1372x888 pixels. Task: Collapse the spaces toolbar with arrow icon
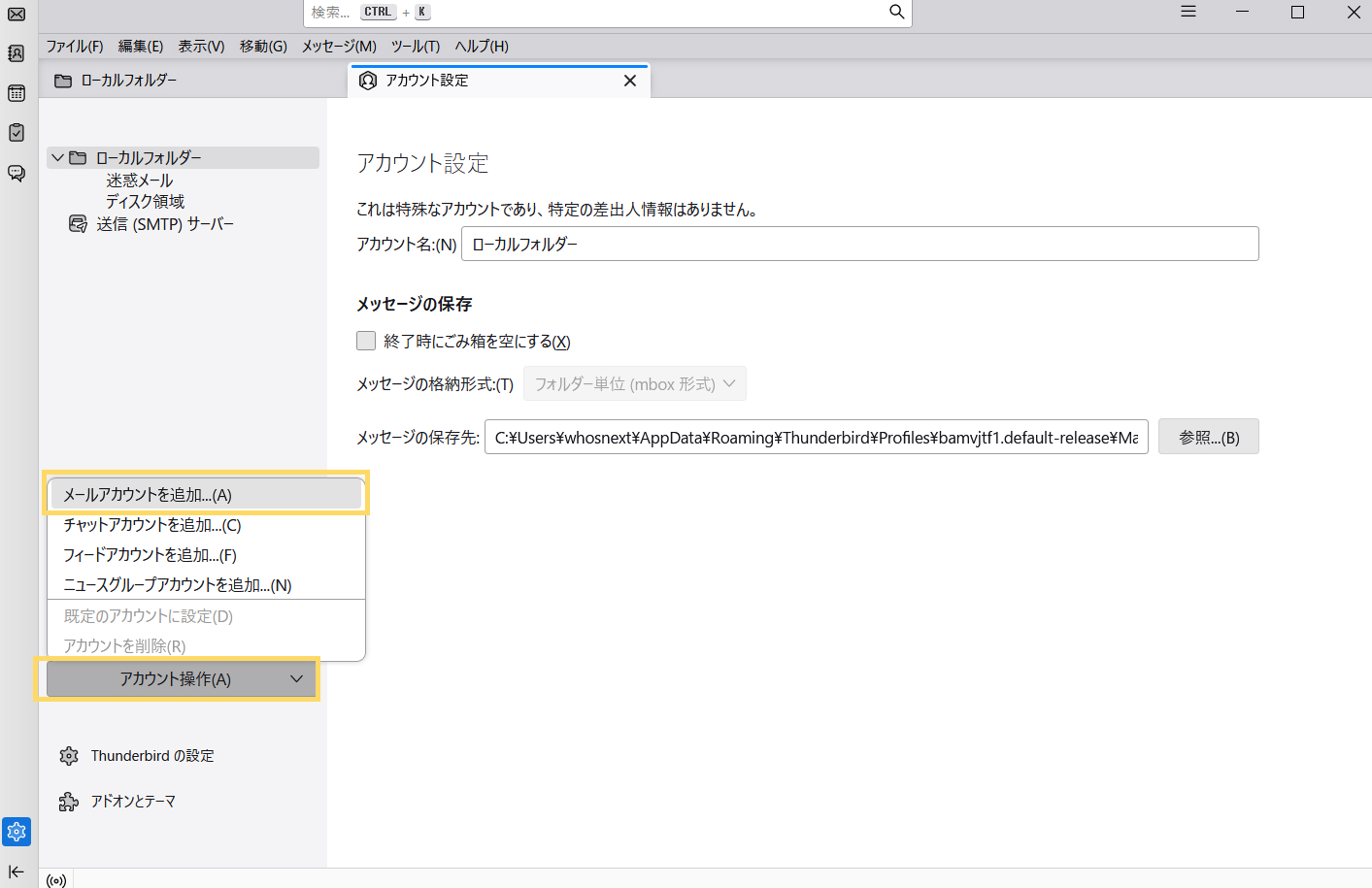tap(17, 872)
